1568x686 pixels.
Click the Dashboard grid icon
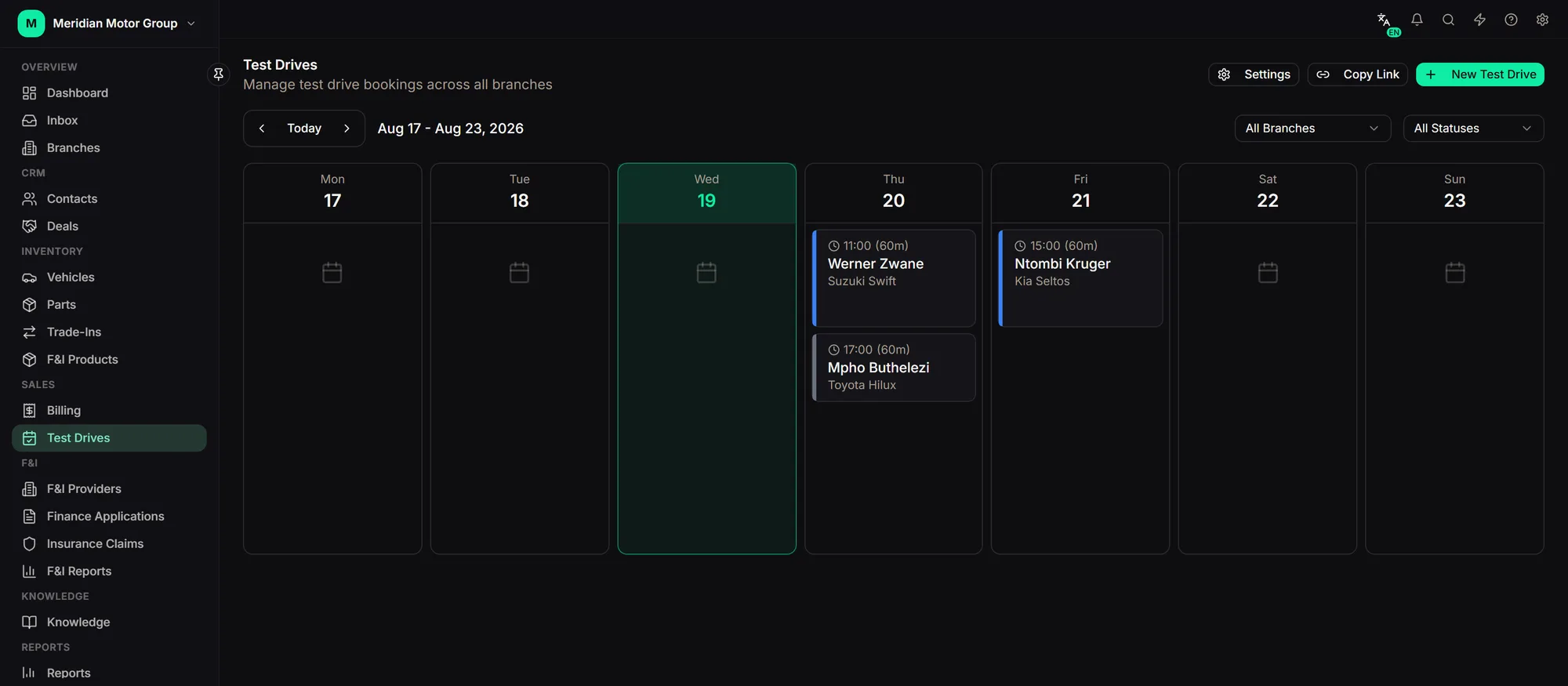29,93
